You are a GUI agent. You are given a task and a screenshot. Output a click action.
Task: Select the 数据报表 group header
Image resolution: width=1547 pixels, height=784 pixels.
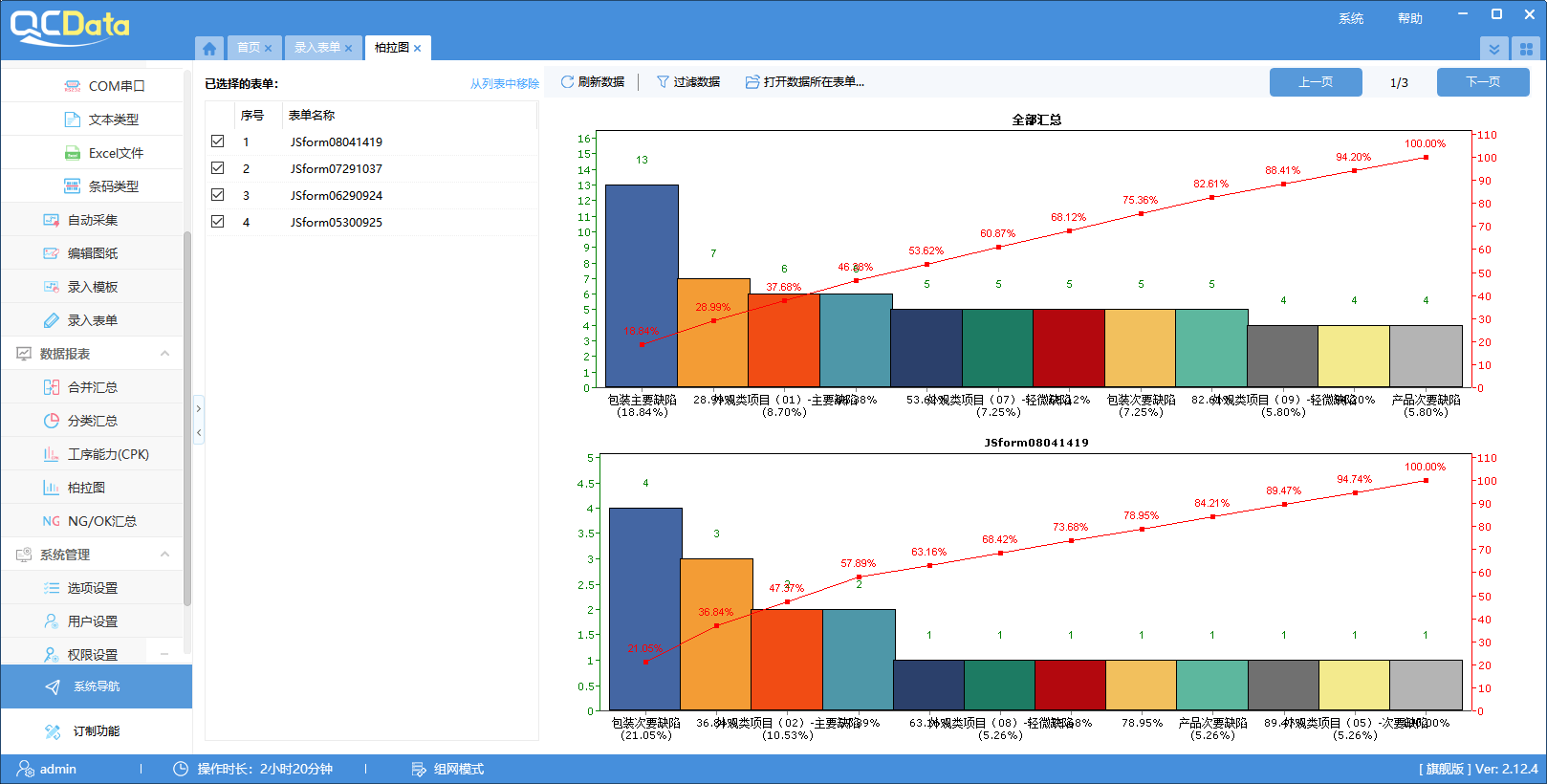click(92, 354)
